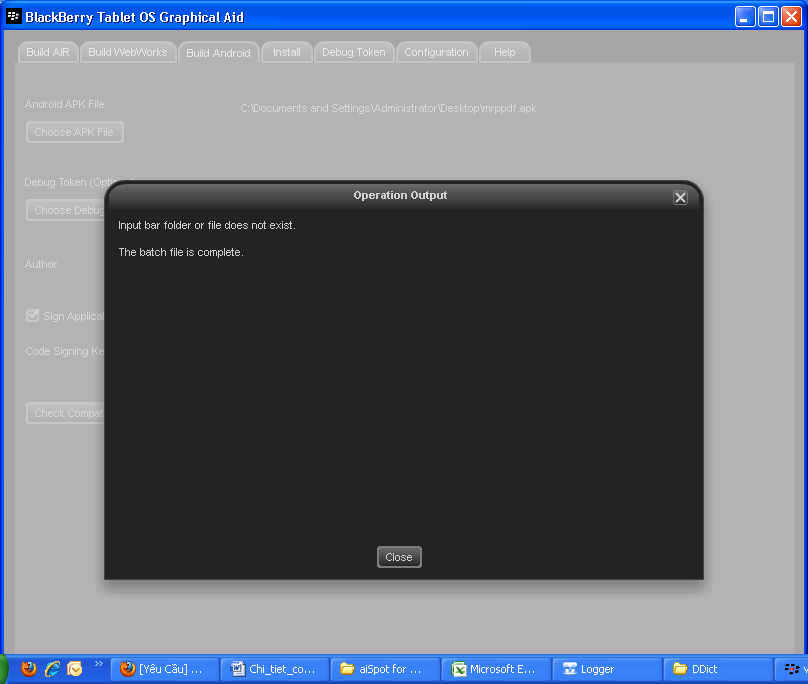Switch to the [Yêu Cầu] Firefox taskbar window
The image size is (808, 684).
[x=165, y=669]
